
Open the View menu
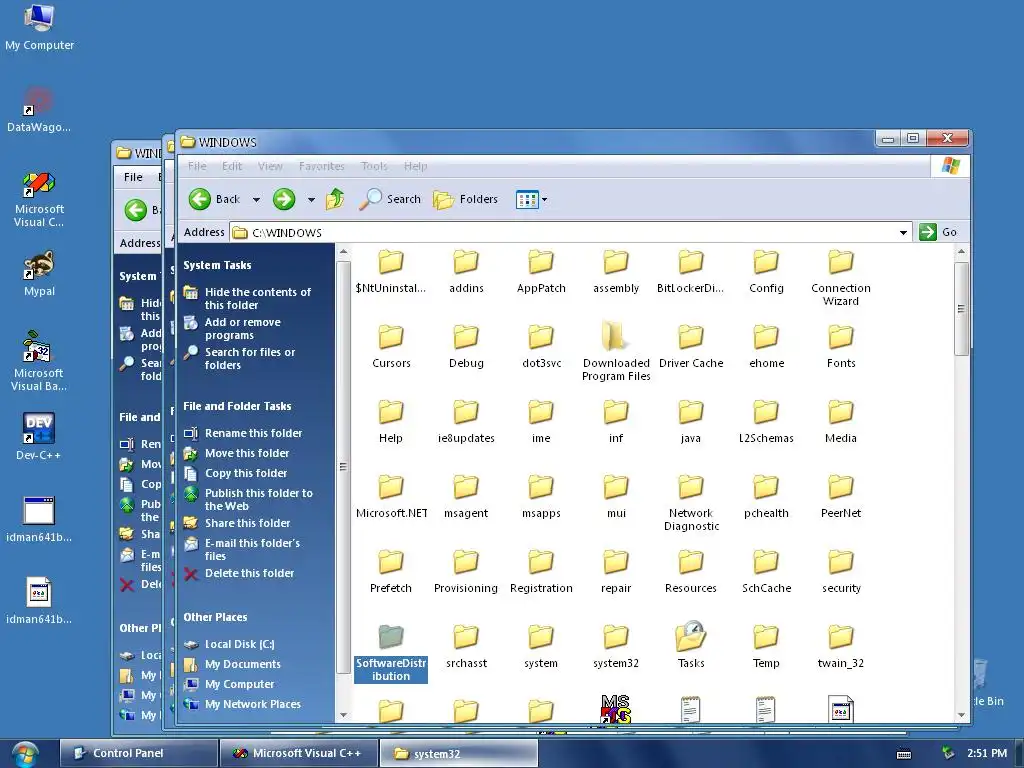pos(270,166)
